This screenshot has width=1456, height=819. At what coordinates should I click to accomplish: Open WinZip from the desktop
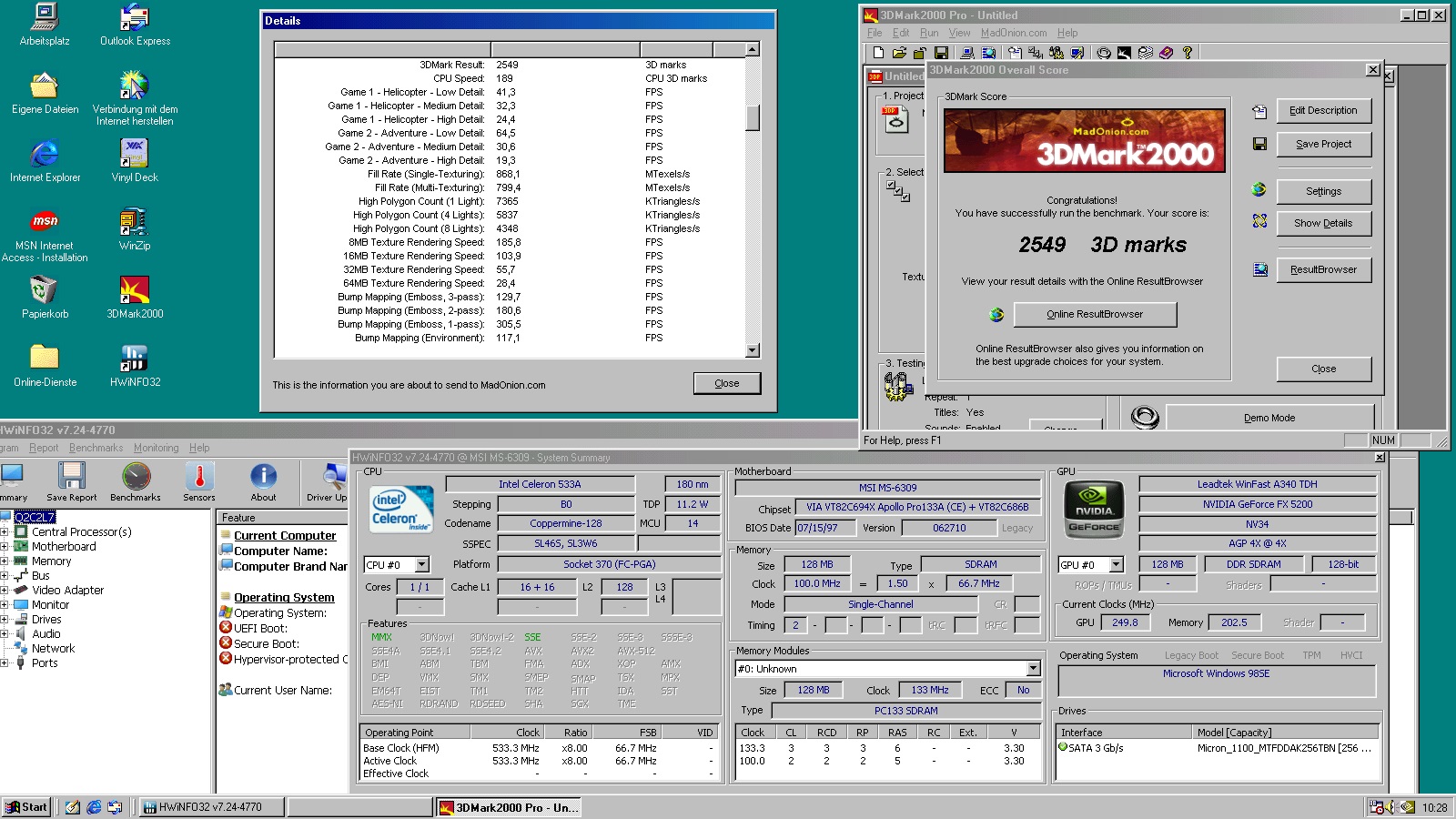click(134, 223)
